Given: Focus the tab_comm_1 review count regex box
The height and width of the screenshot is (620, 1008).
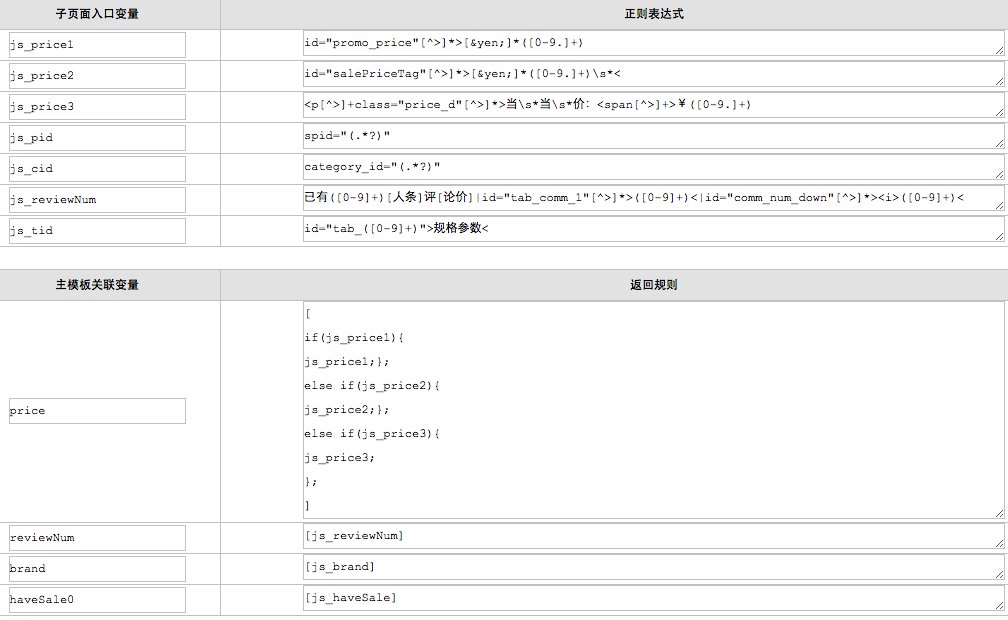Looking at the screenshot, I should 653,199.
